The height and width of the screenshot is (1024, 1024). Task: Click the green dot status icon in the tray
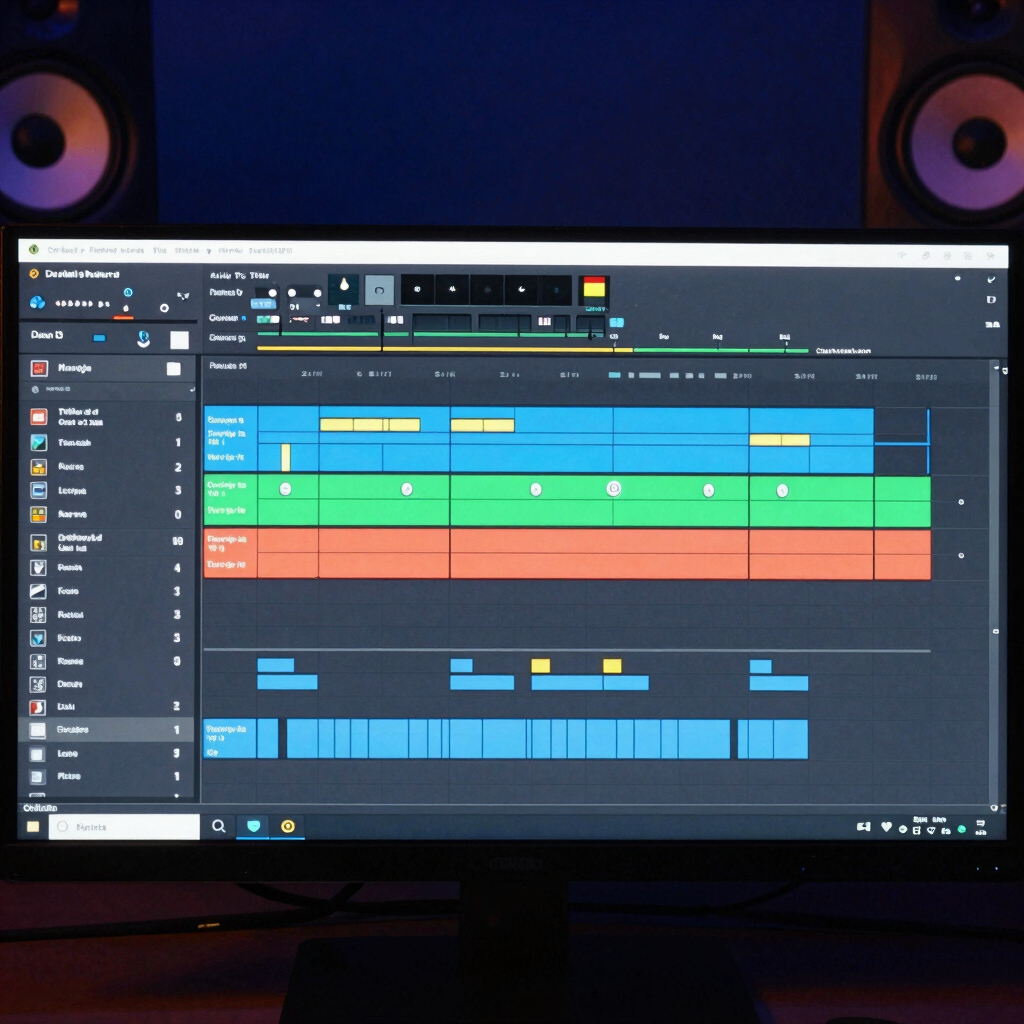(x=961, y=829)
